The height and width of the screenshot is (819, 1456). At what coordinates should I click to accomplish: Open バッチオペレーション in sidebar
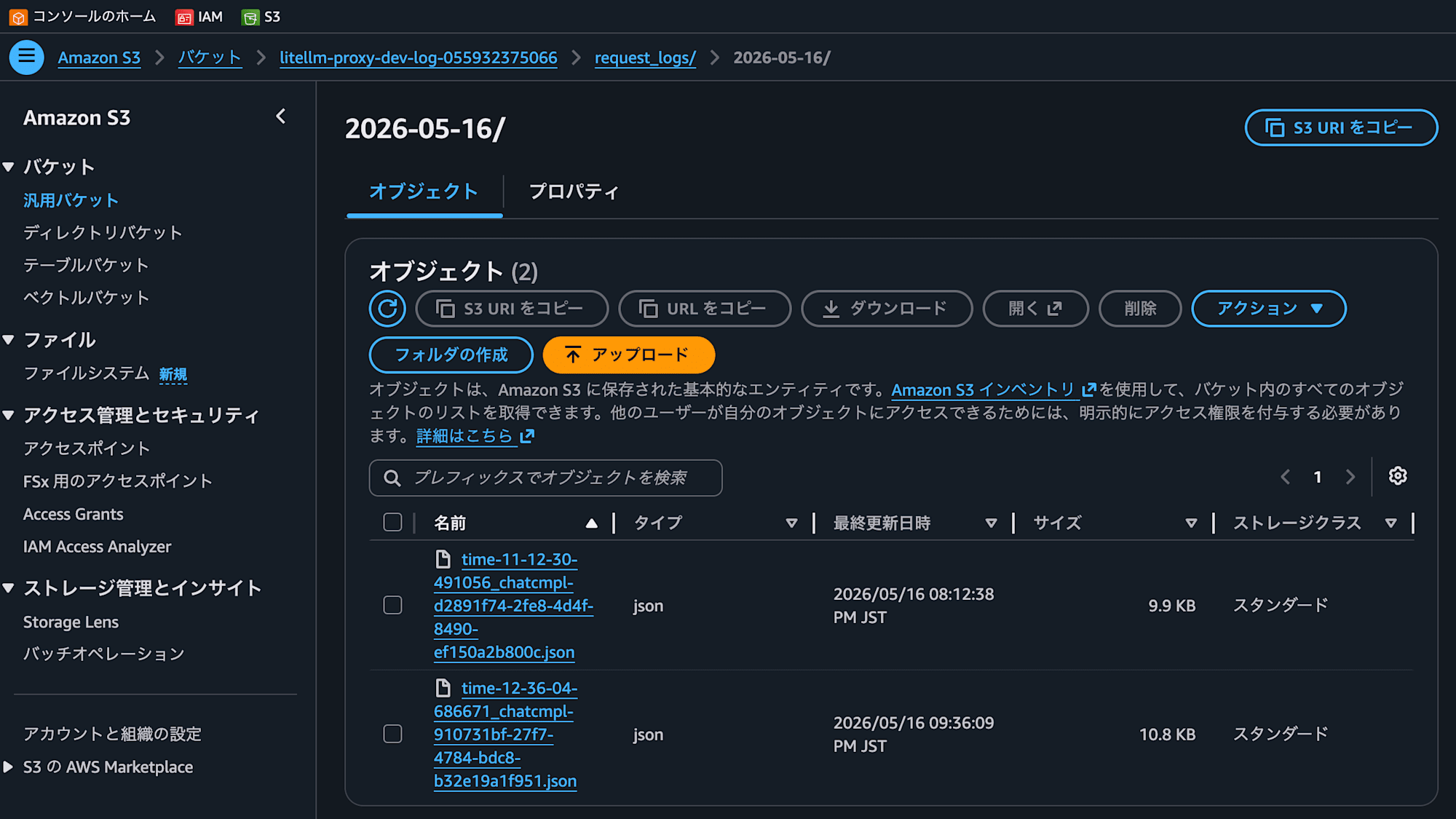point(103,654)
